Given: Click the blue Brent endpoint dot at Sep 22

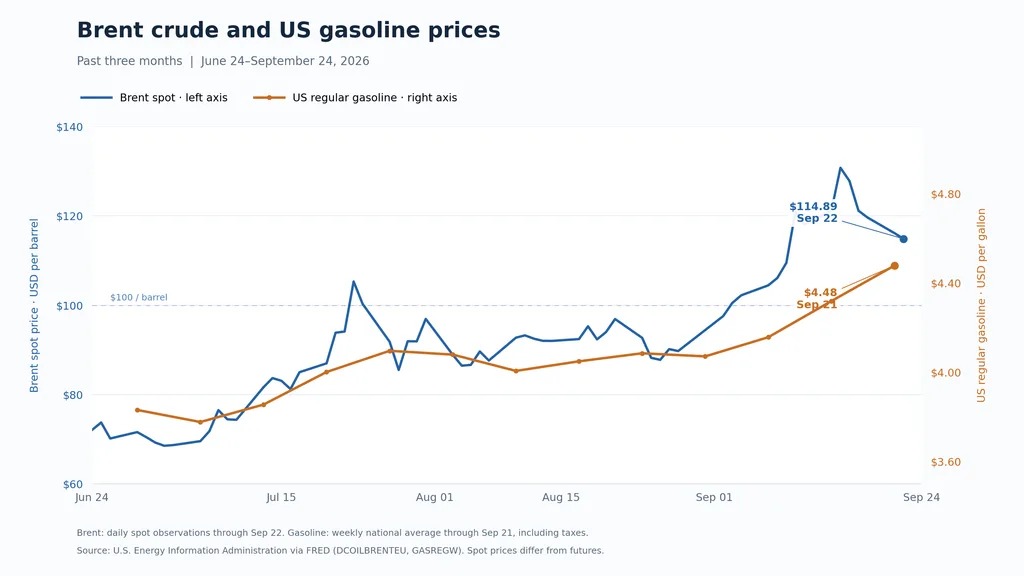Looking at the screenshot, I should (903, 239).
